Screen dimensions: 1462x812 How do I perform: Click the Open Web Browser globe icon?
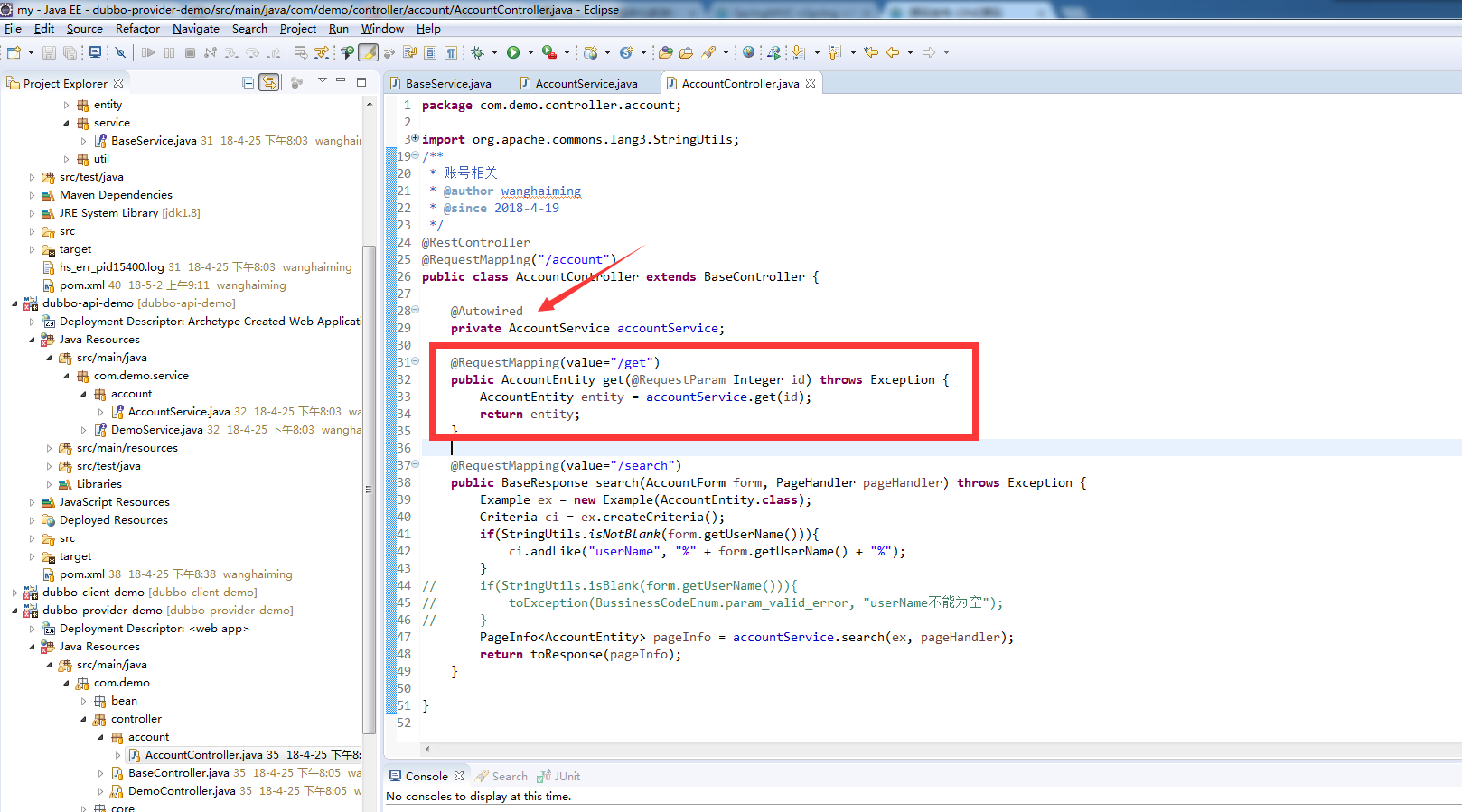pyautogui.click(x=748, y=52)
